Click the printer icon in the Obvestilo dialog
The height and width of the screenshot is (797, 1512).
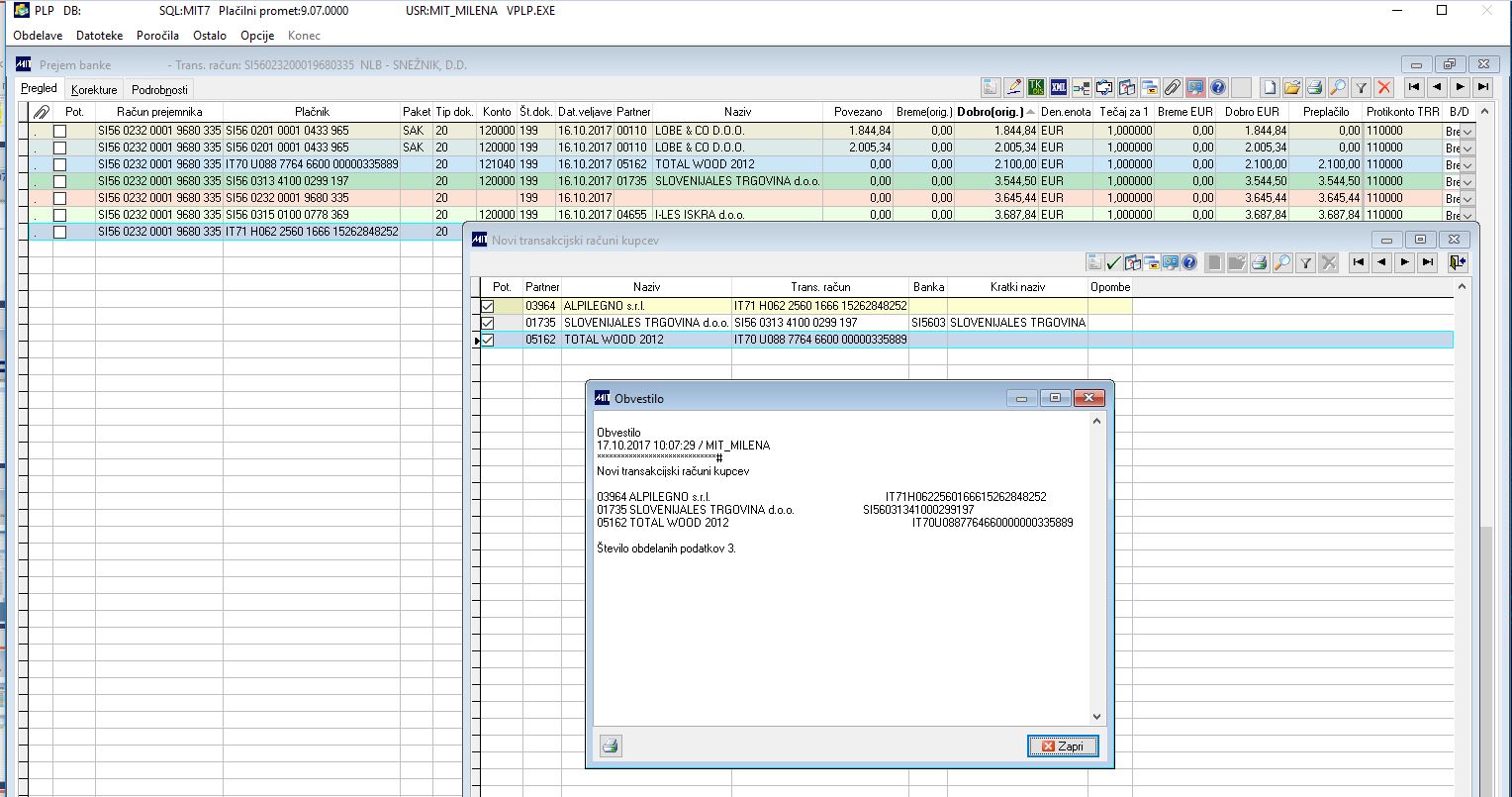(x=611, y=746)
